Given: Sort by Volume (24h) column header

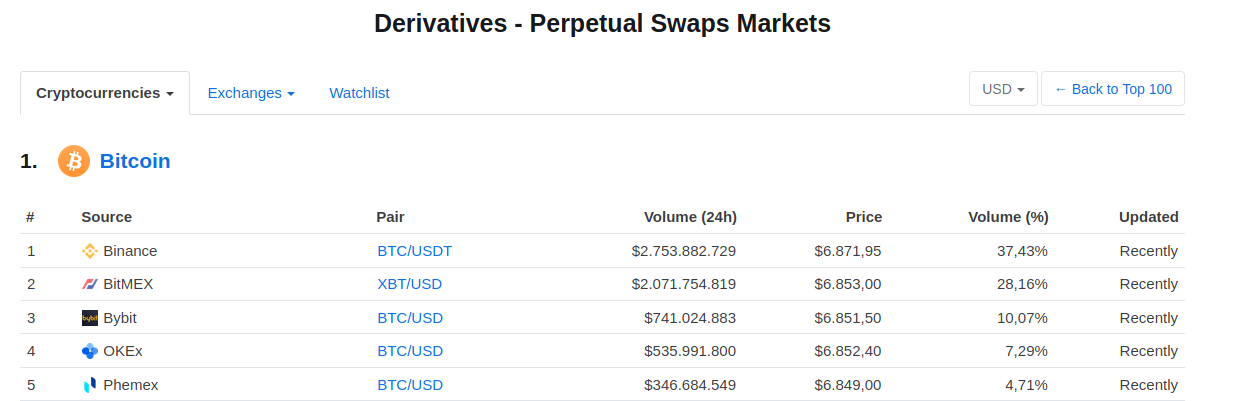Looking at the screenshot, I should coord(690,217).
